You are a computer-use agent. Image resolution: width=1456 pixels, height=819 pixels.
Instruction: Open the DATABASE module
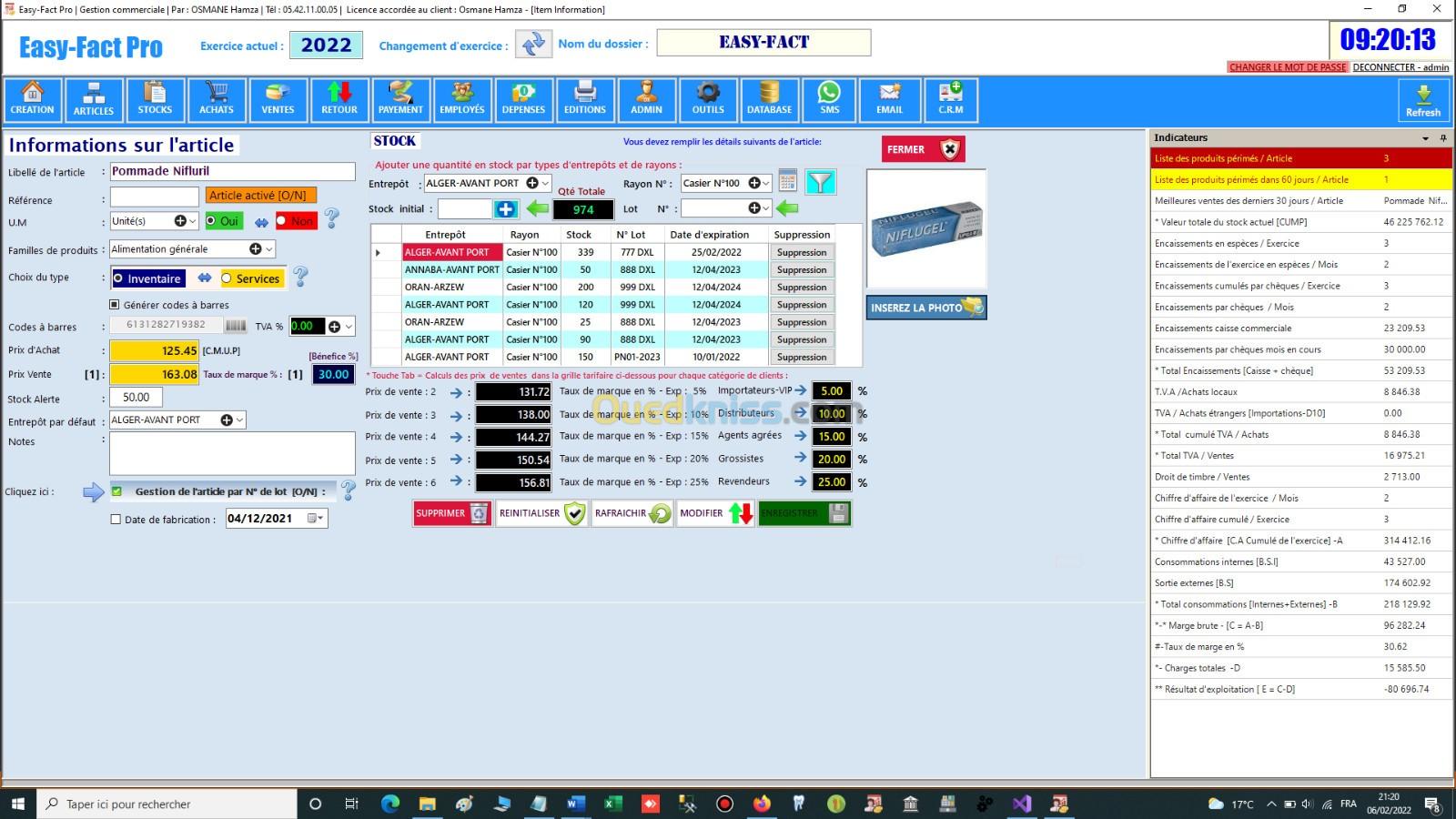click(x=769, y=99)
